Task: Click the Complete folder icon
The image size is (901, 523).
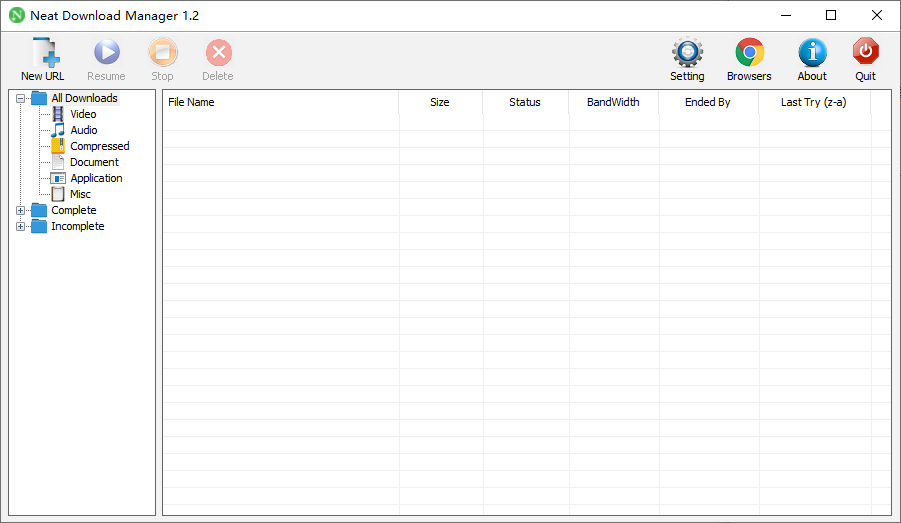Action: click(39, 210)
